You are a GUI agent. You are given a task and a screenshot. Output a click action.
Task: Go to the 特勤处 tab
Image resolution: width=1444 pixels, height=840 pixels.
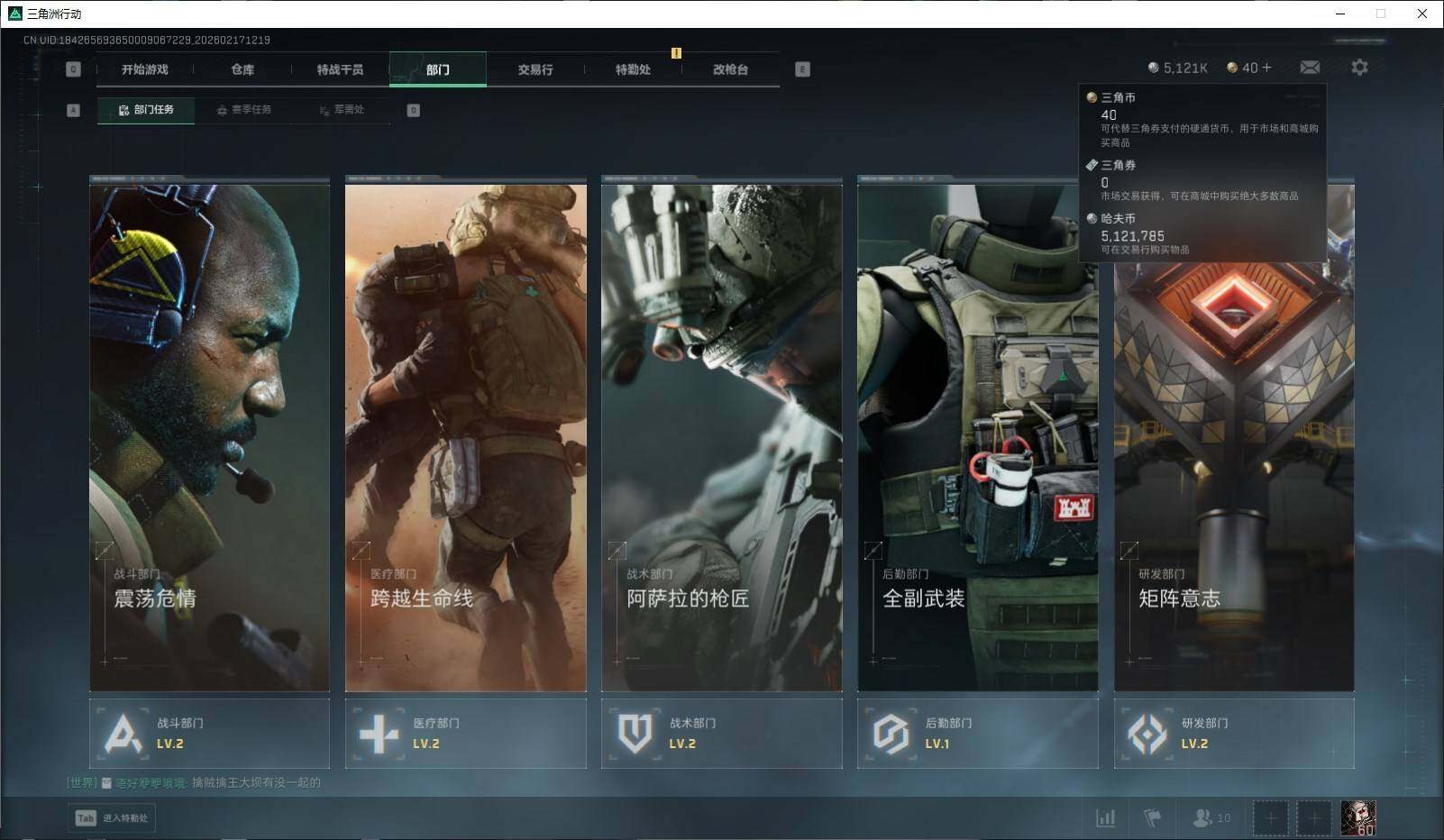(x=633, y=69)
